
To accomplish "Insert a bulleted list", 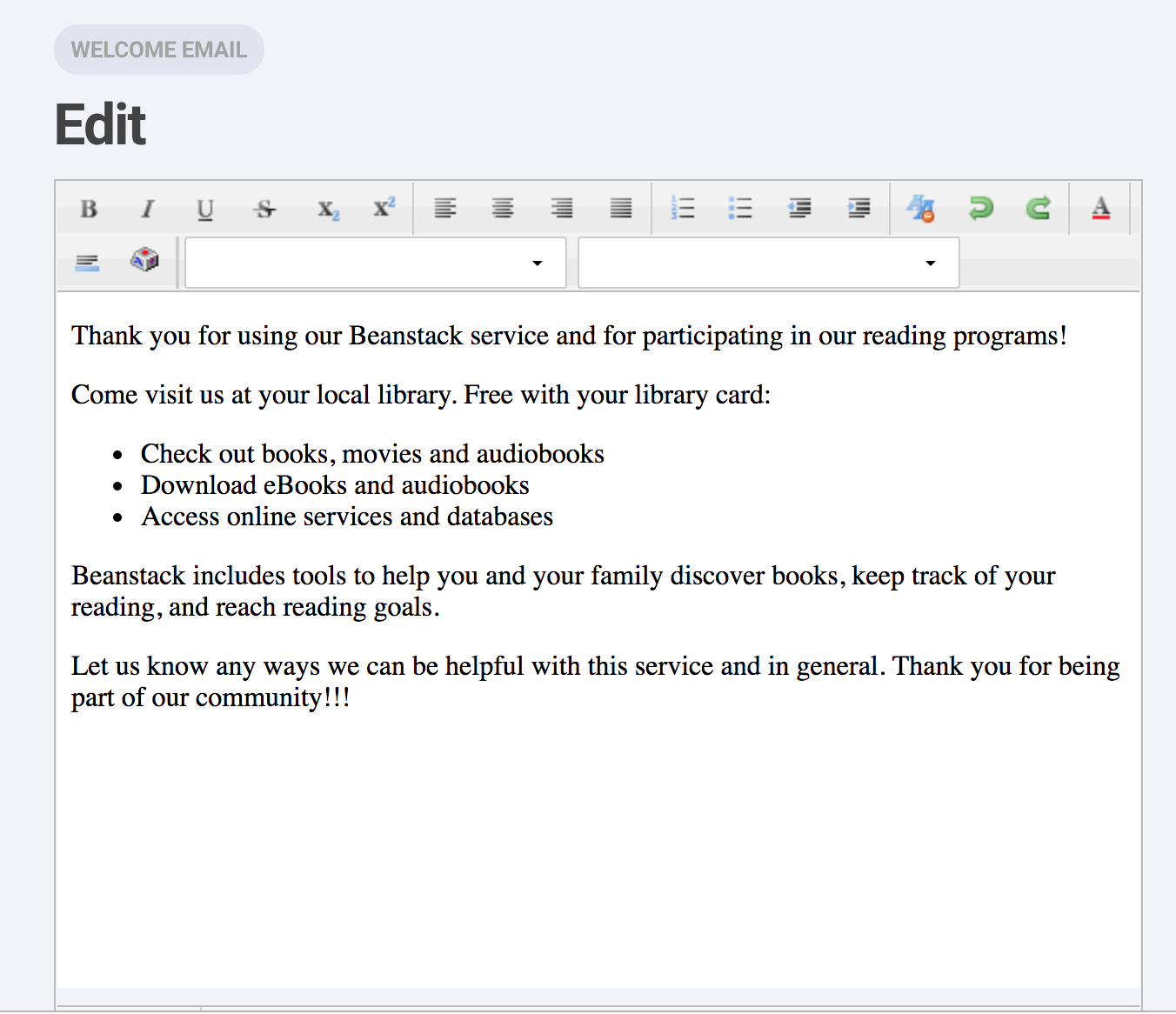I will tap(740, 209).
